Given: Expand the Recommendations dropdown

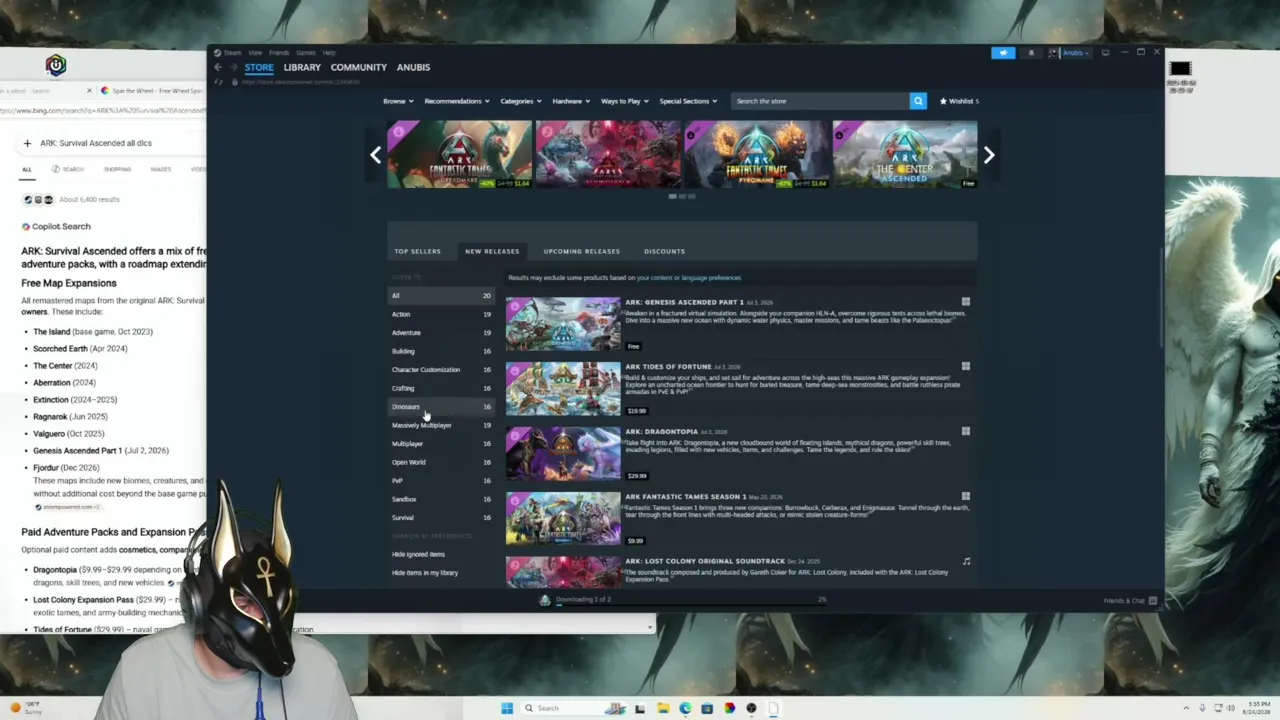Looking at the screenshot, I should (x=457, y=101).
